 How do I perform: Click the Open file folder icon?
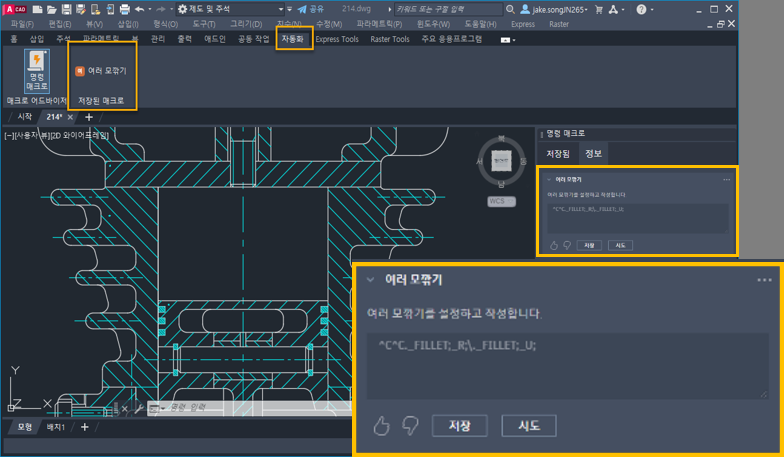[x=52, y=9]
